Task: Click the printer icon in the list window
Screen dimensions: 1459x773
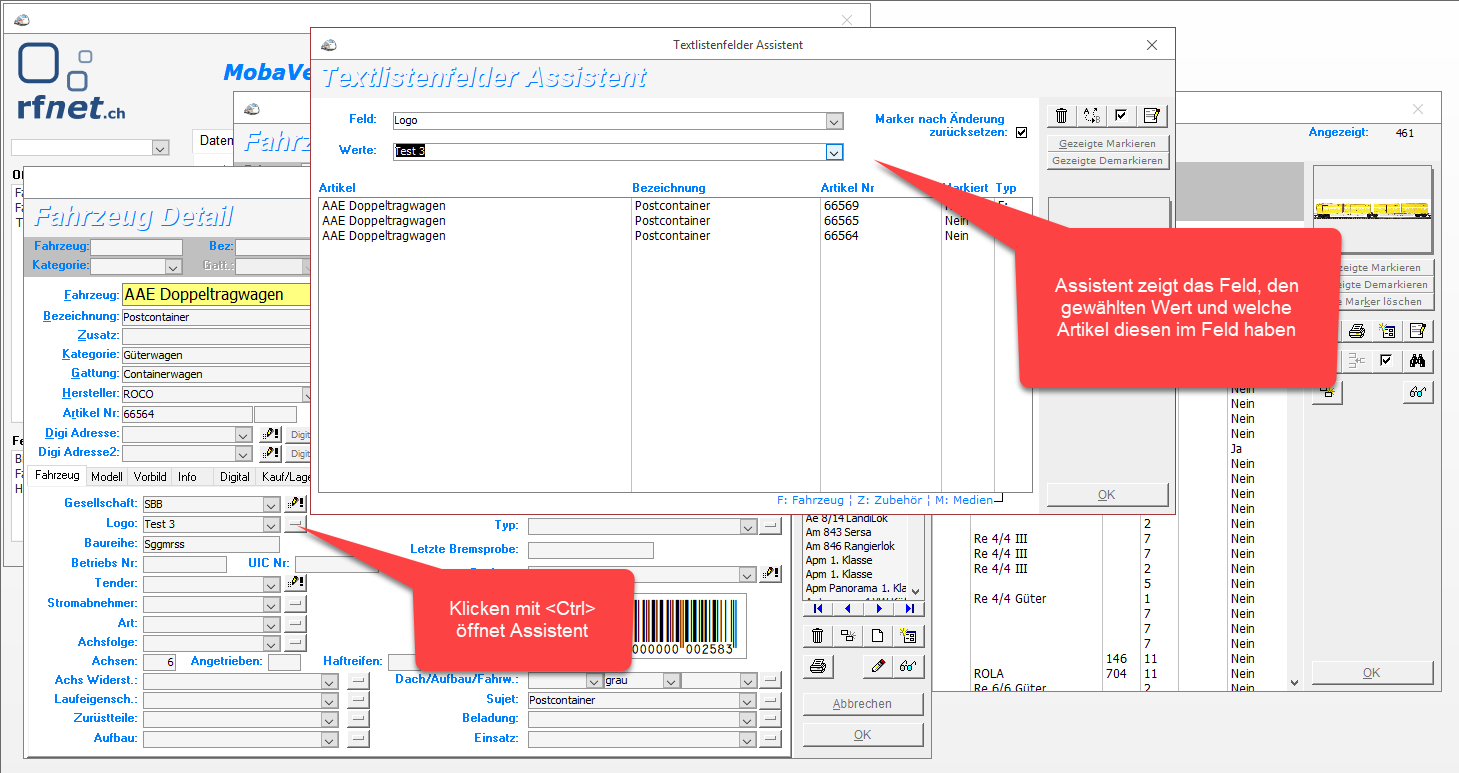Action: click(1357, 331)
